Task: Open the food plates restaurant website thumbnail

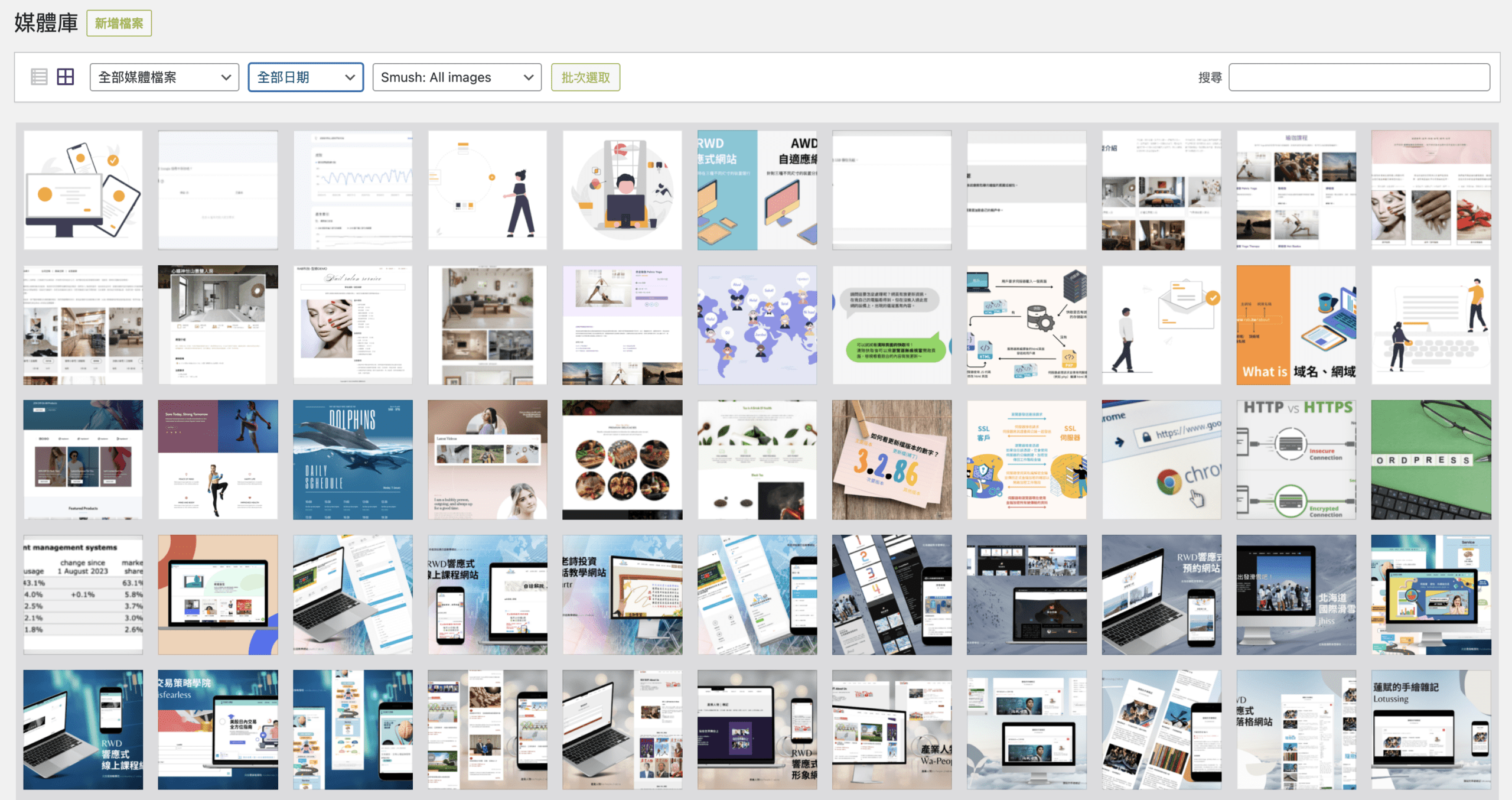Action: (x=622, y=460)
